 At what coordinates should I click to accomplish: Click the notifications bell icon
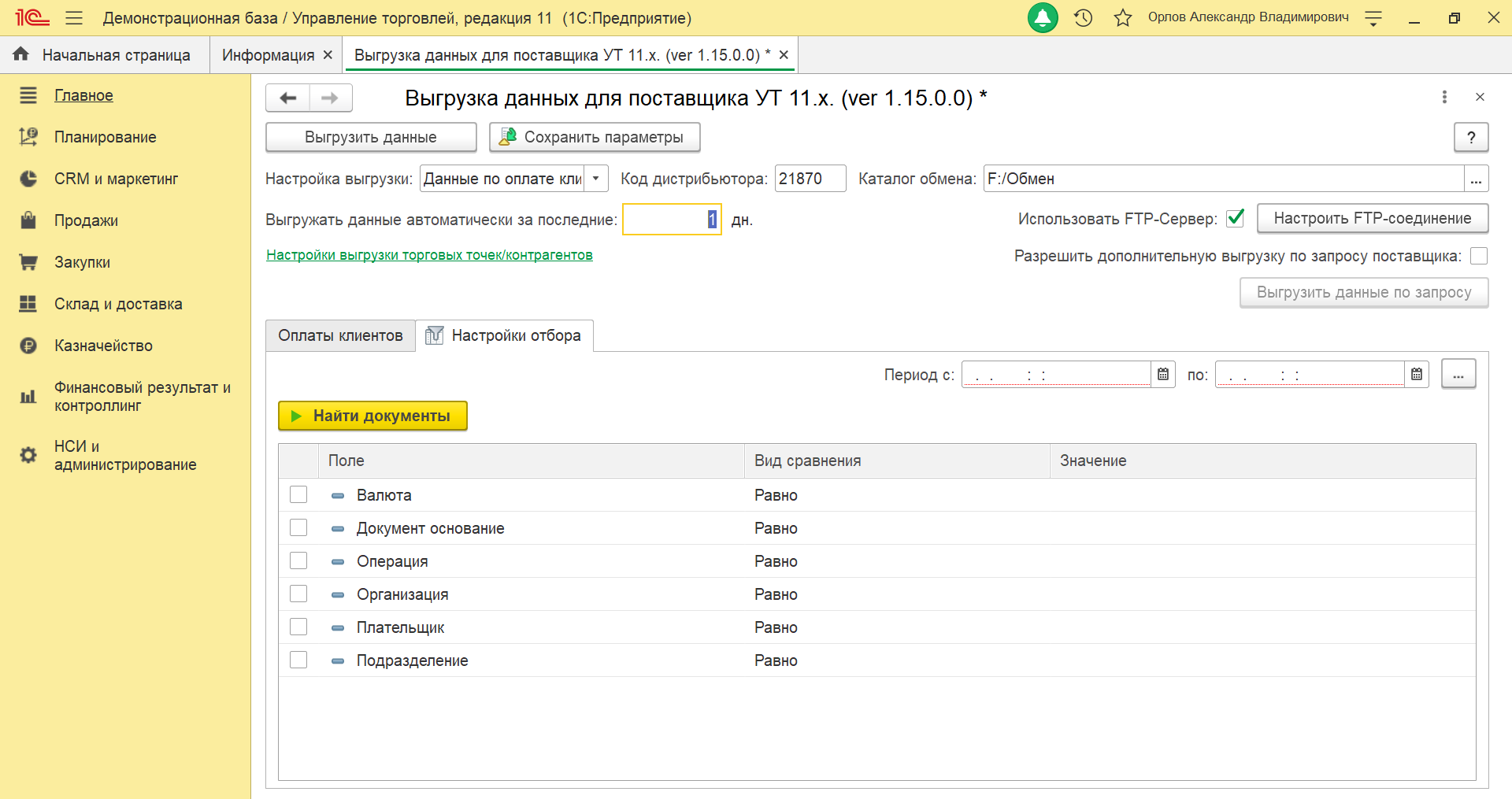coord(1043,17)
